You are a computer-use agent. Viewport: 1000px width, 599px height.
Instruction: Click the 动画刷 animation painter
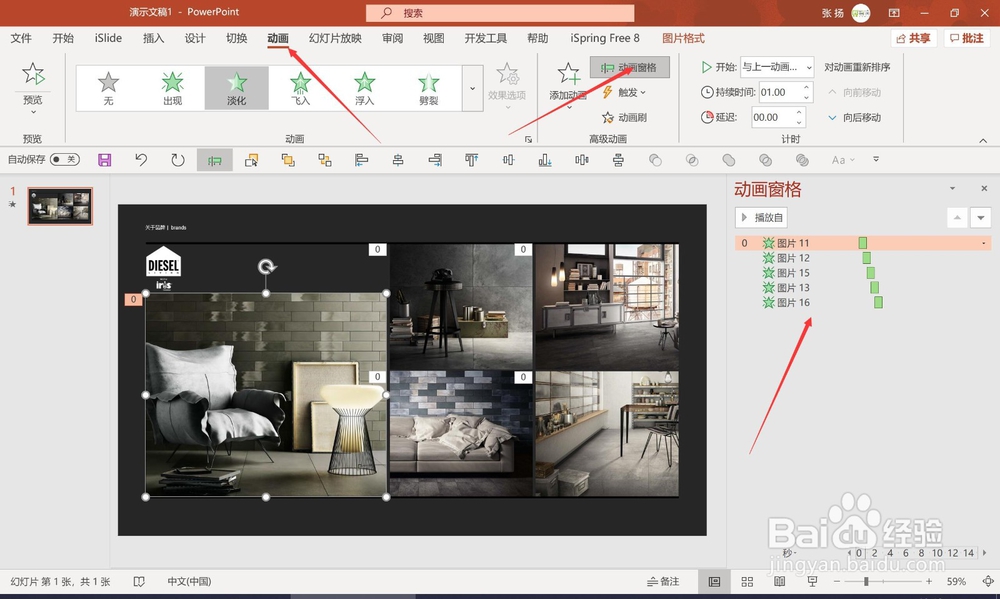624,117
